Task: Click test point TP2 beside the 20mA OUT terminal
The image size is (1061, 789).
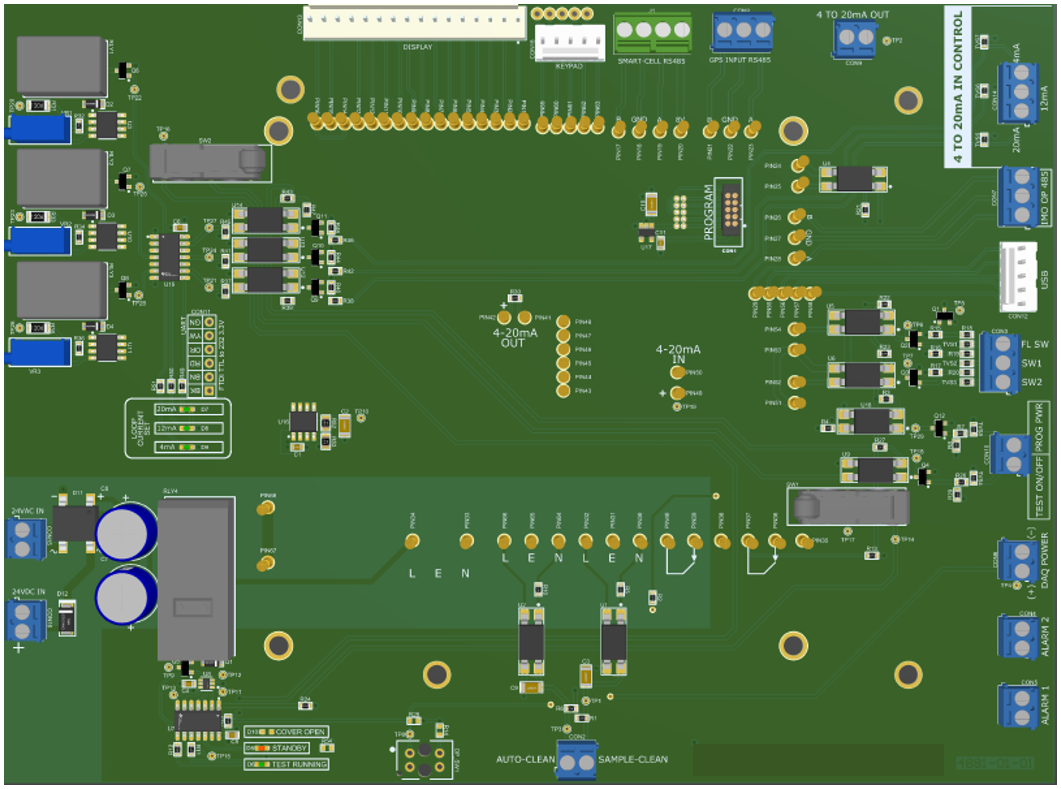Action: (x=886, y=41)
